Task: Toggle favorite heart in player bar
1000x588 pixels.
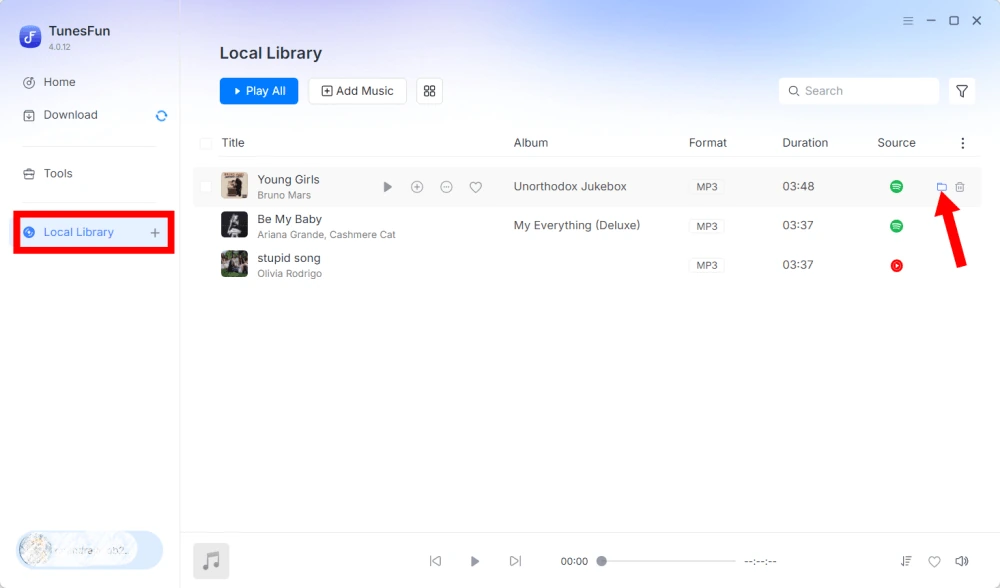Action: 934,562
